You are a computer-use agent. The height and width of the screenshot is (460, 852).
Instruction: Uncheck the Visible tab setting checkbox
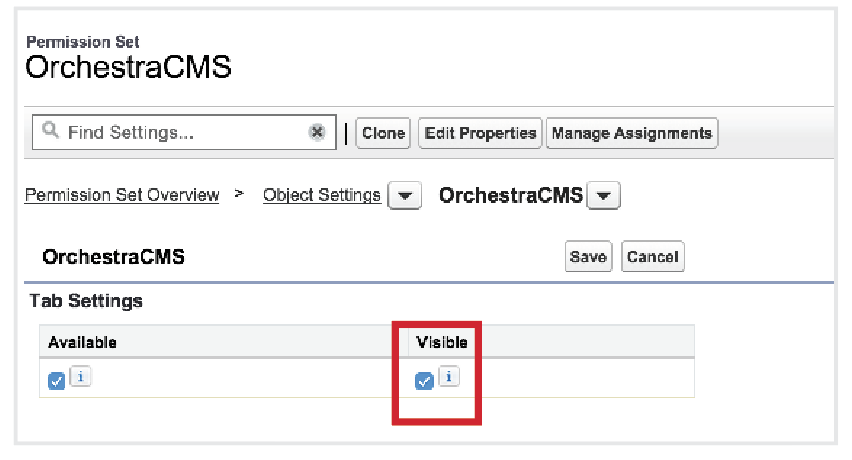(x=424, y=380)
